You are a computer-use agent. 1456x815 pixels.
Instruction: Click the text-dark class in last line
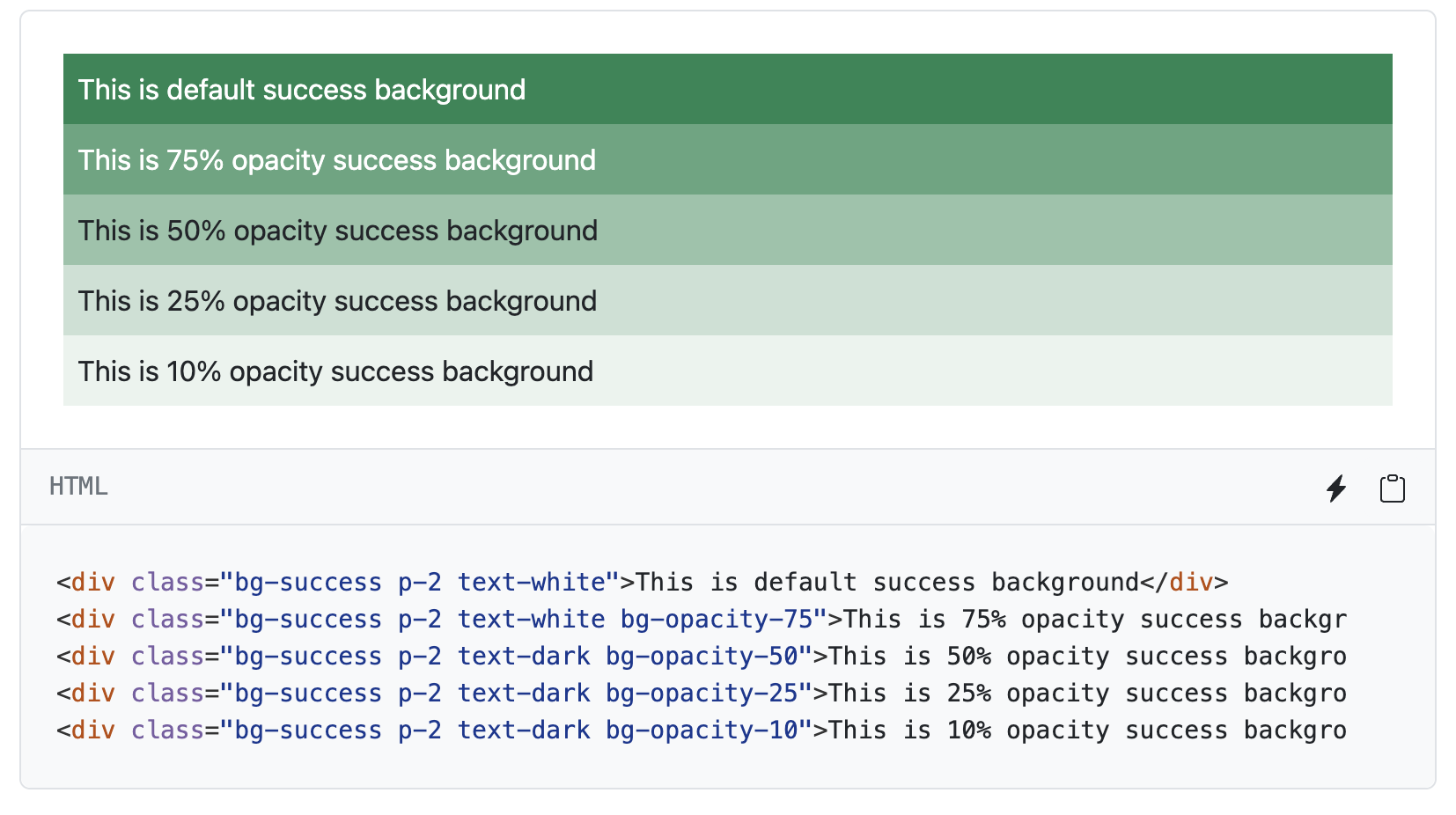tap(523, 730)
